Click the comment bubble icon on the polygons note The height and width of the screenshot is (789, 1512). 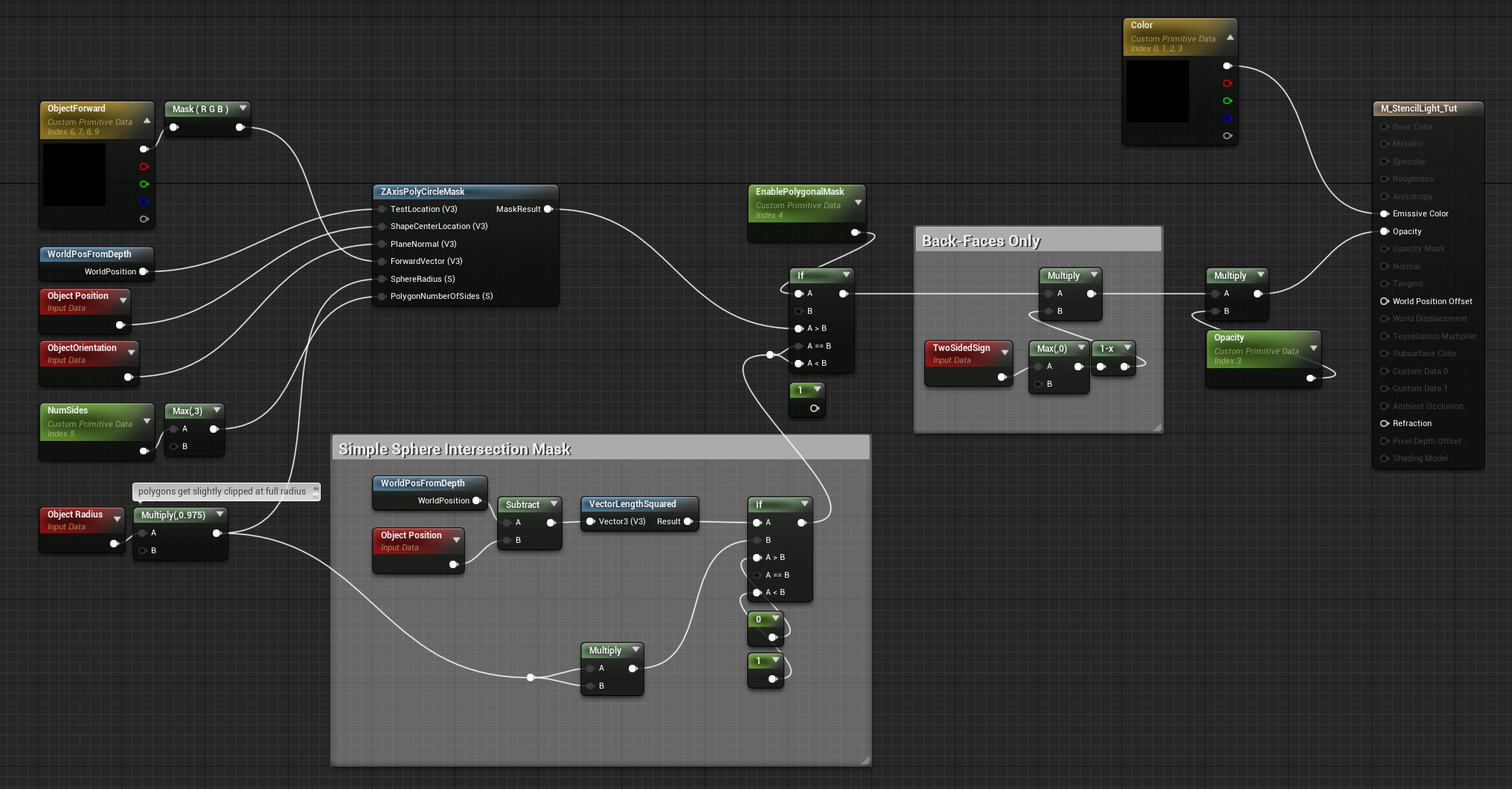315,492
